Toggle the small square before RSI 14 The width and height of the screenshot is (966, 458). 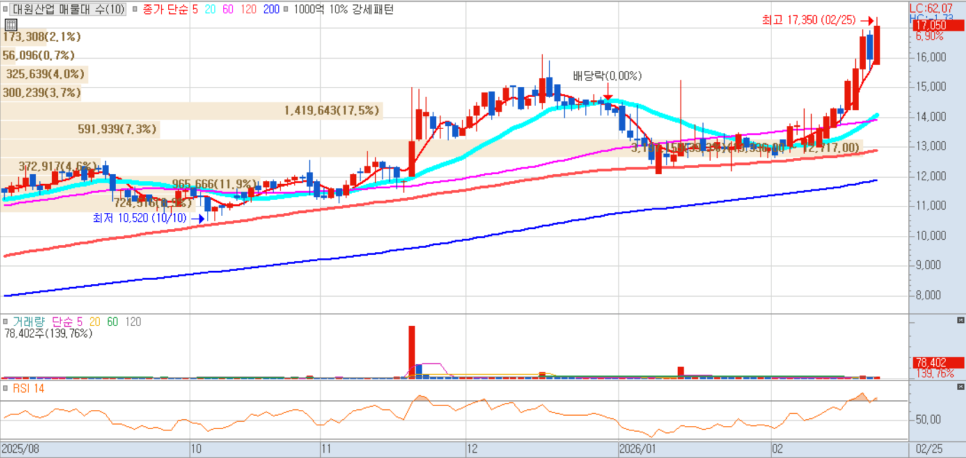pyautogui.click(x=6, y=388)
